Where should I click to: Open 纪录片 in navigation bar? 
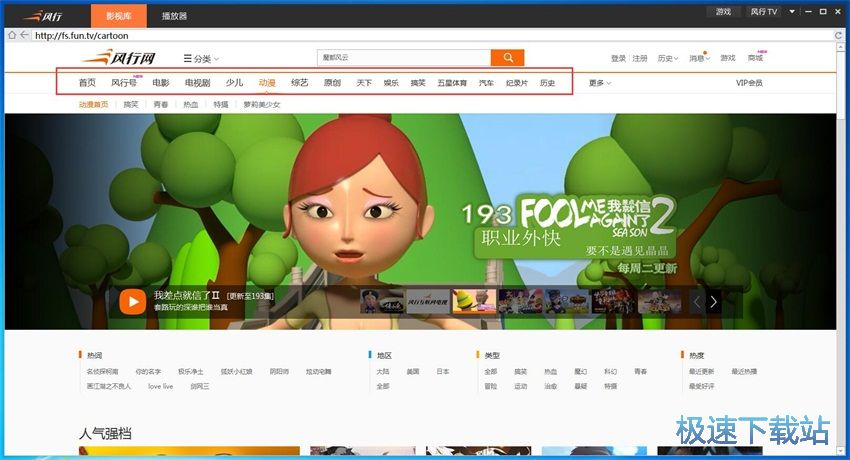point(517,83)
